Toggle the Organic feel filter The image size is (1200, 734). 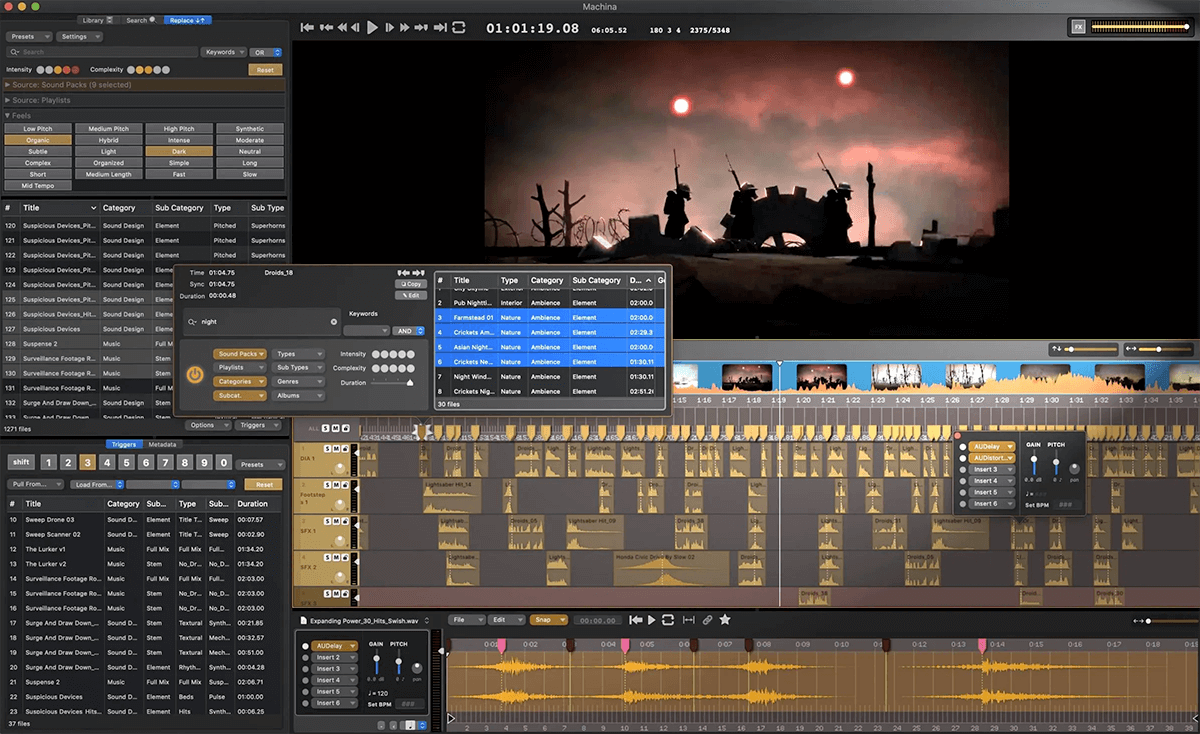[37, 139]
